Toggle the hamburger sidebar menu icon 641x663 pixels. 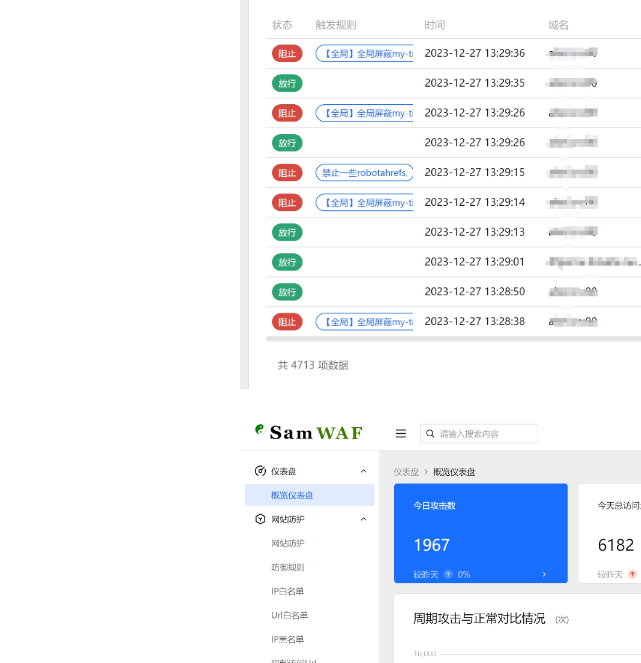401,434
